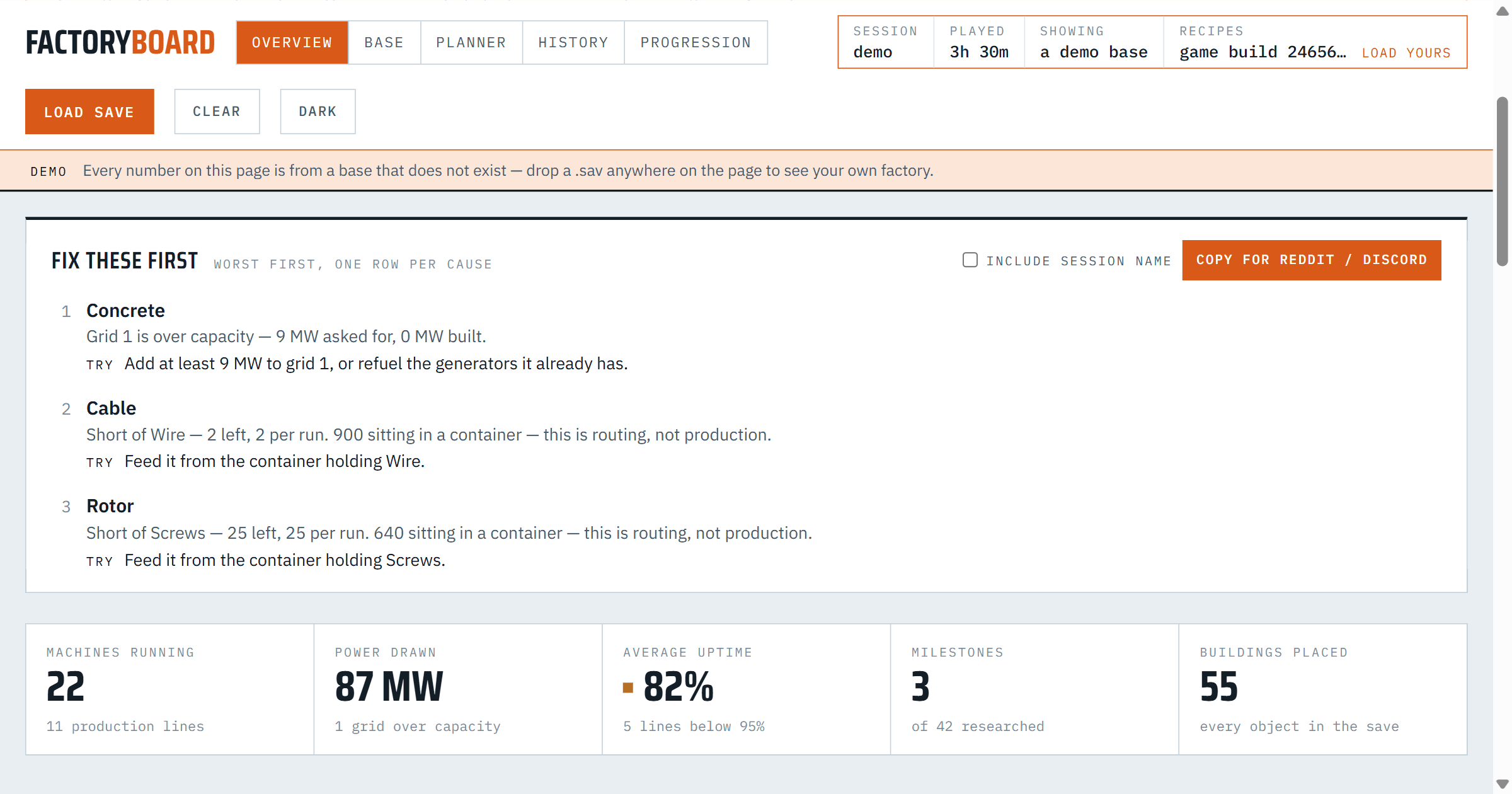The height and width of the screenshot is (794, 1512).
Task: Click 'Feed it from the container holding Wire.'
Action: [275, 461]
